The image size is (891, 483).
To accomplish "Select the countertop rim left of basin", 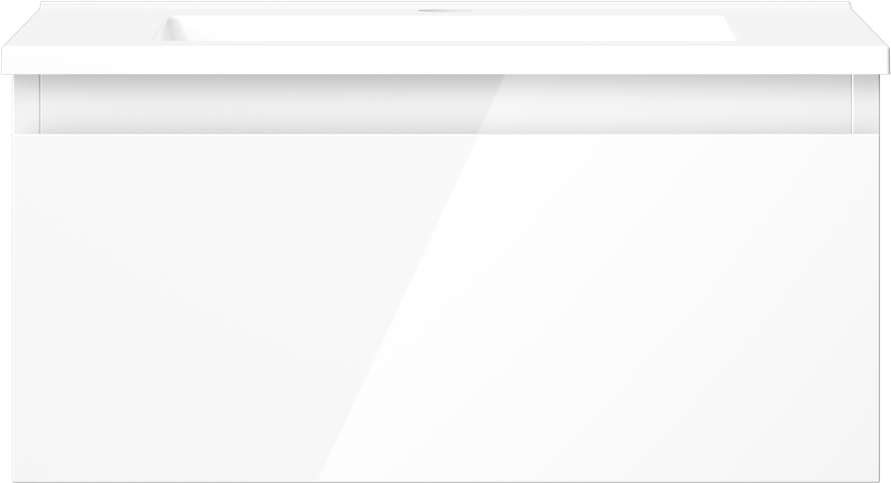I will [85, 27].
